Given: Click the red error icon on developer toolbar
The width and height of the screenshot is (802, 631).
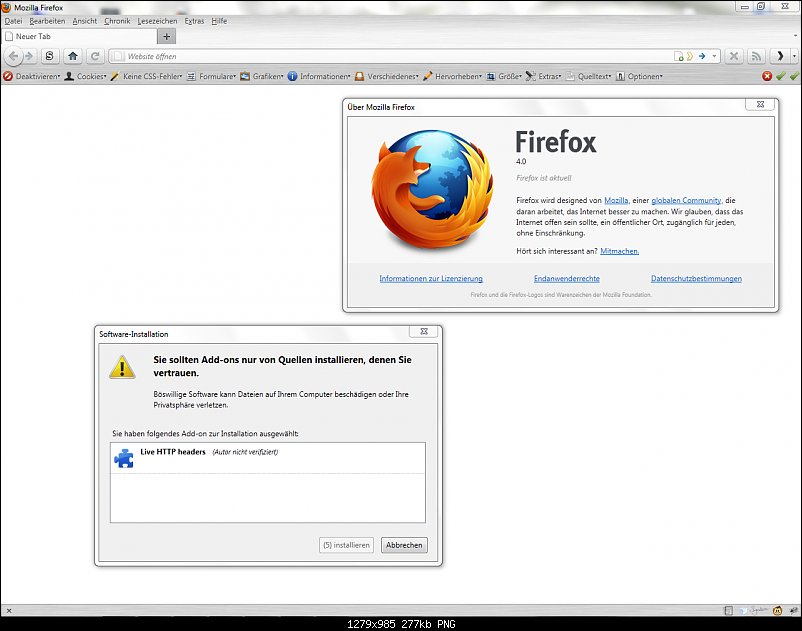Looking at the screenshot, I should pos(767,76).
